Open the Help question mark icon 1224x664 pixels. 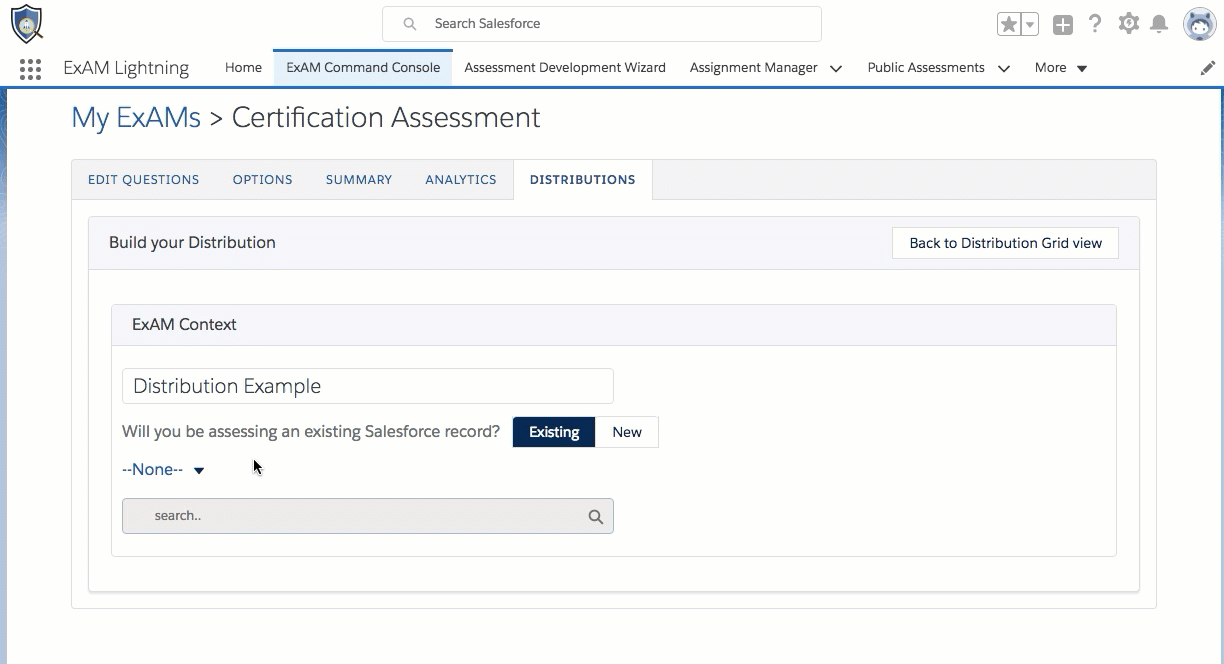pos(1095,24)
